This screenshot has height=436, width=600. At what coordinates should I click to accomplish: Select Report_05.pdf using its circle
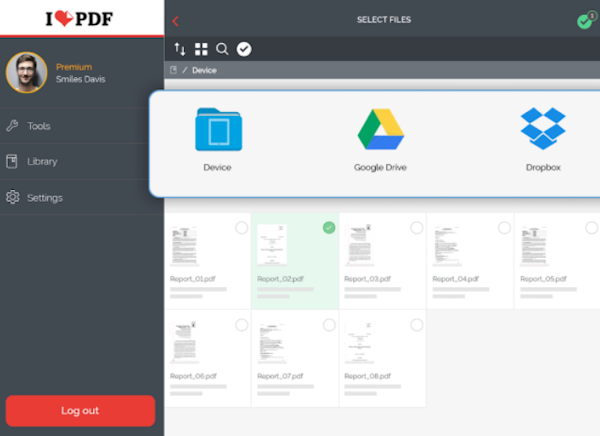pyautogui.click(x=592, y=228)
